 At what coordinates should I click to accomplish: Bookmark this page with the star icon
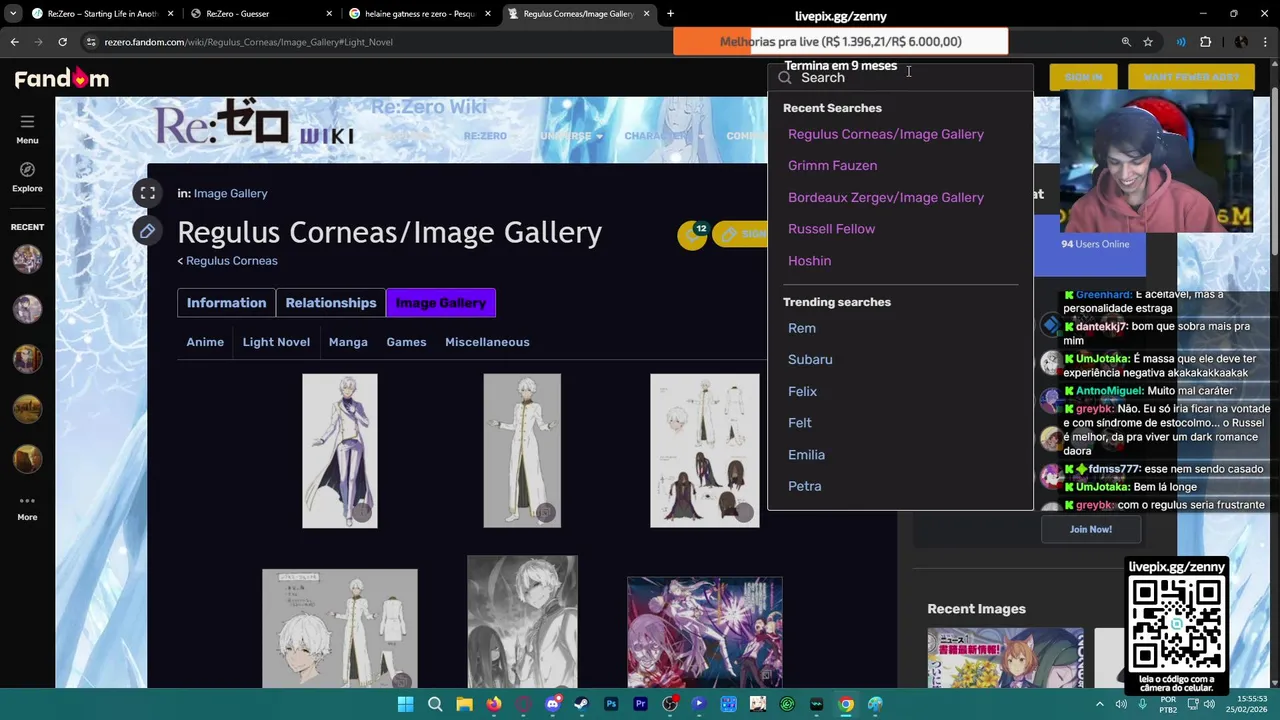pyautogui.click(x=1148, y=42)
